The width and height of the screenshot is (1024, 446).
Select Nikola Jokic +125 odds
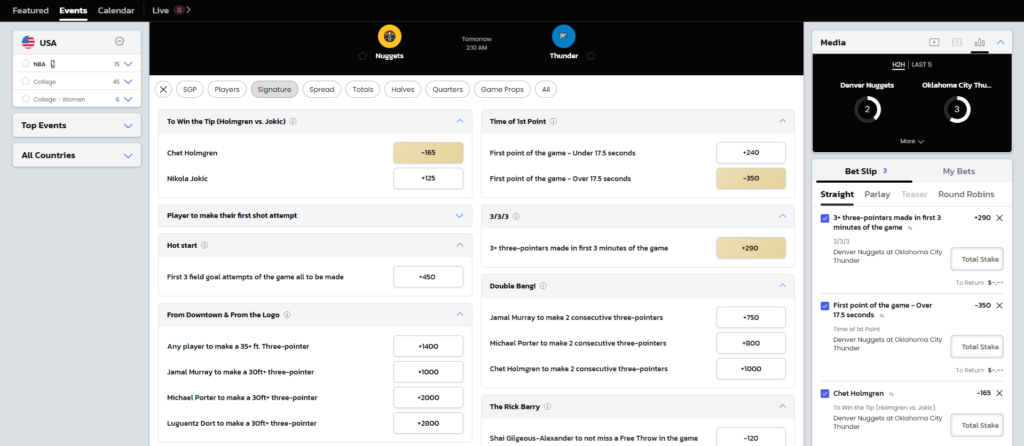pyautogui.click(x=428, y=178)
